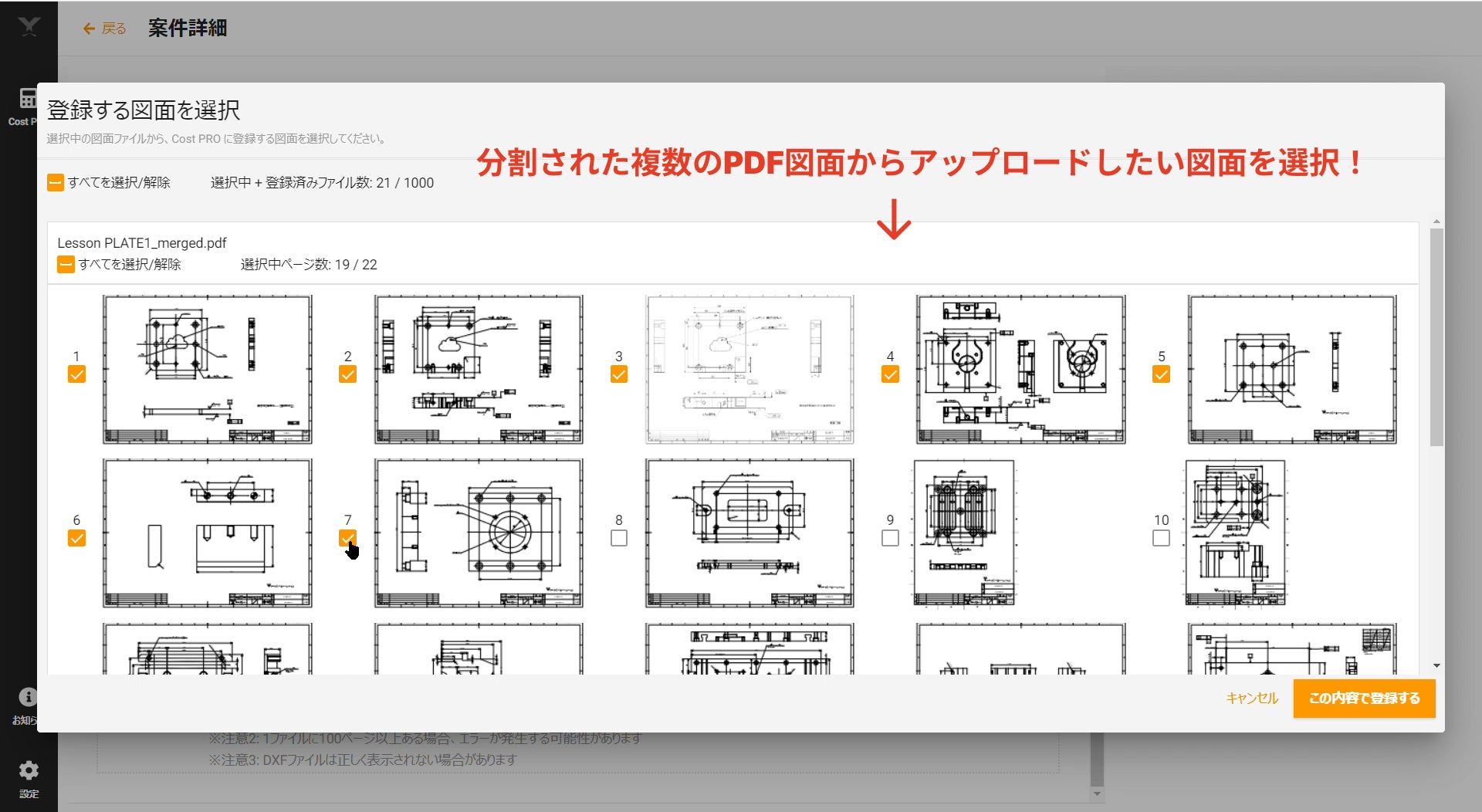Open the settings gear icon
Screen dimensions: 1482x812
pyautogui.click(x=29, y=770)
